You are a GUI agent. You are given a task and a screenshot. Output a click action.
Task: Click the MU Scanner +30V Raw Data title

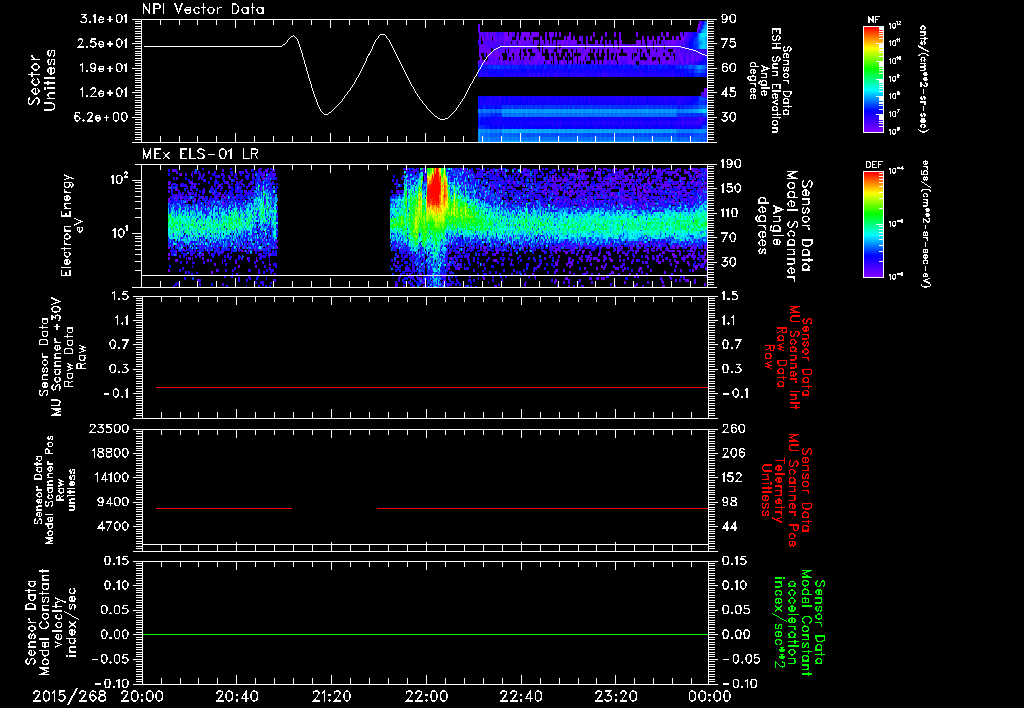click(x=63, y=357)
